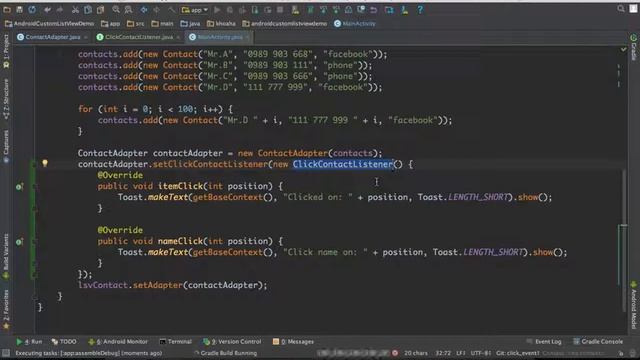Click the green Run triangle icon
The width and height of the screenshot is (640, 360).
[217, 9]
